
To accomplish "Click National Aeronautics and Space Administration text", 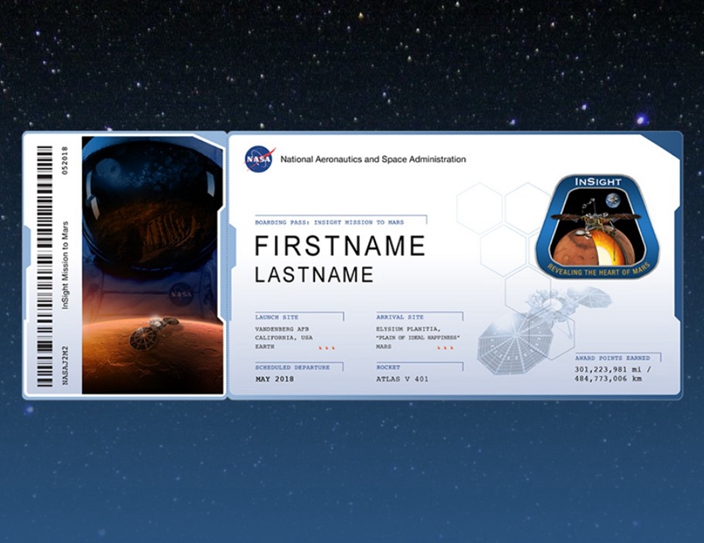I will (373, 159).
